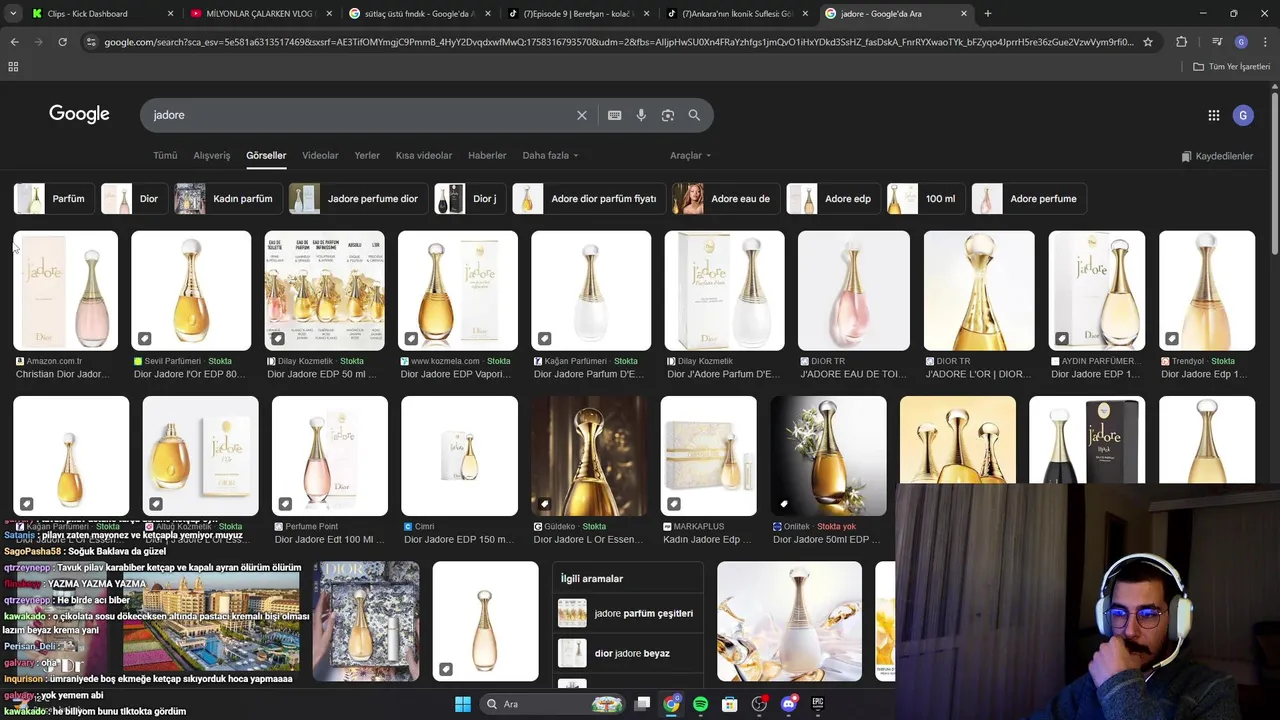Screen dimensions: 1280x720
Task: Expand the Daha fazla dropdown
Action: point(550,155)
